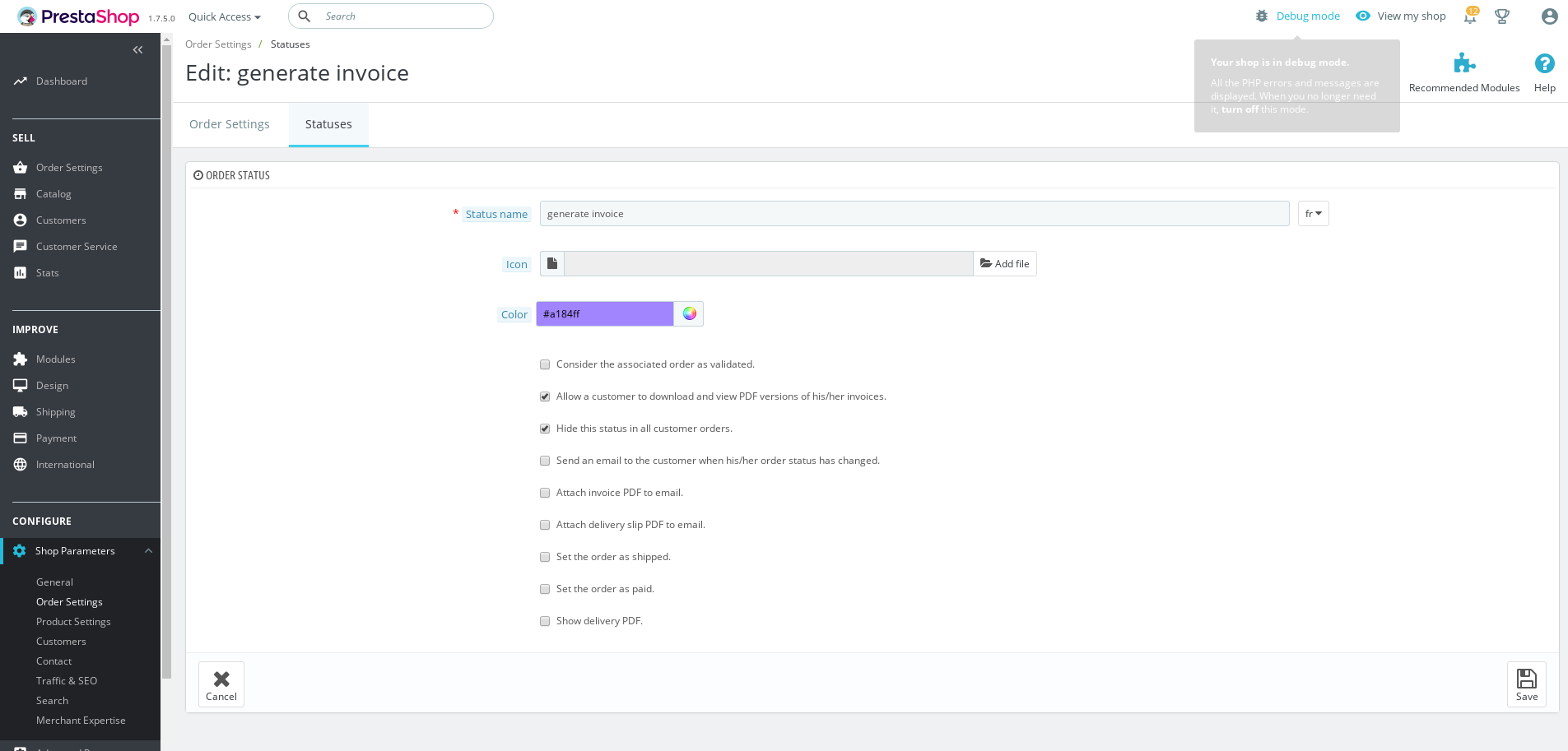Save the order status via the floppy icon
This screenshot has width=1568, height=751.
(x=1526, y=684)
